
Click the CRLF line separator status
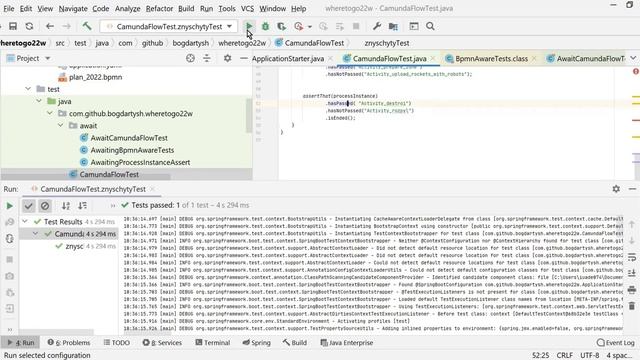[564, 356]
